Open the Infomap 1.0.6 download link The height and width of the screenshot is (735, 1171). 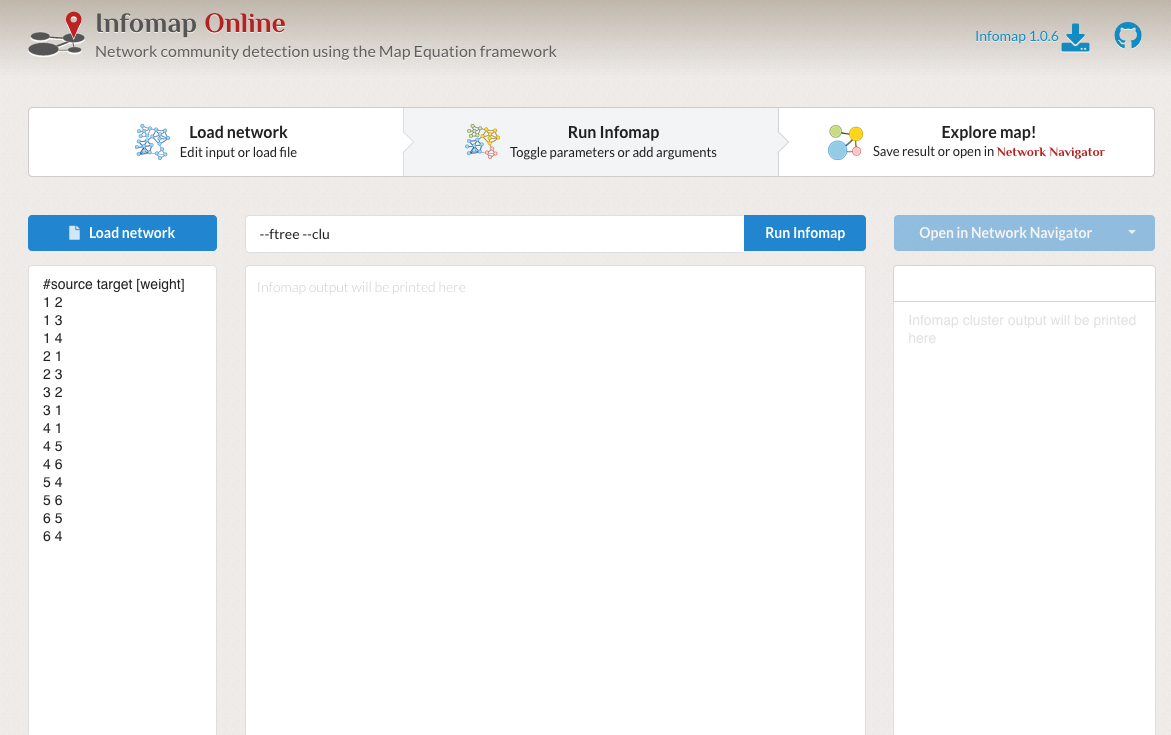pyautogui.click(x=1016, y=36)
